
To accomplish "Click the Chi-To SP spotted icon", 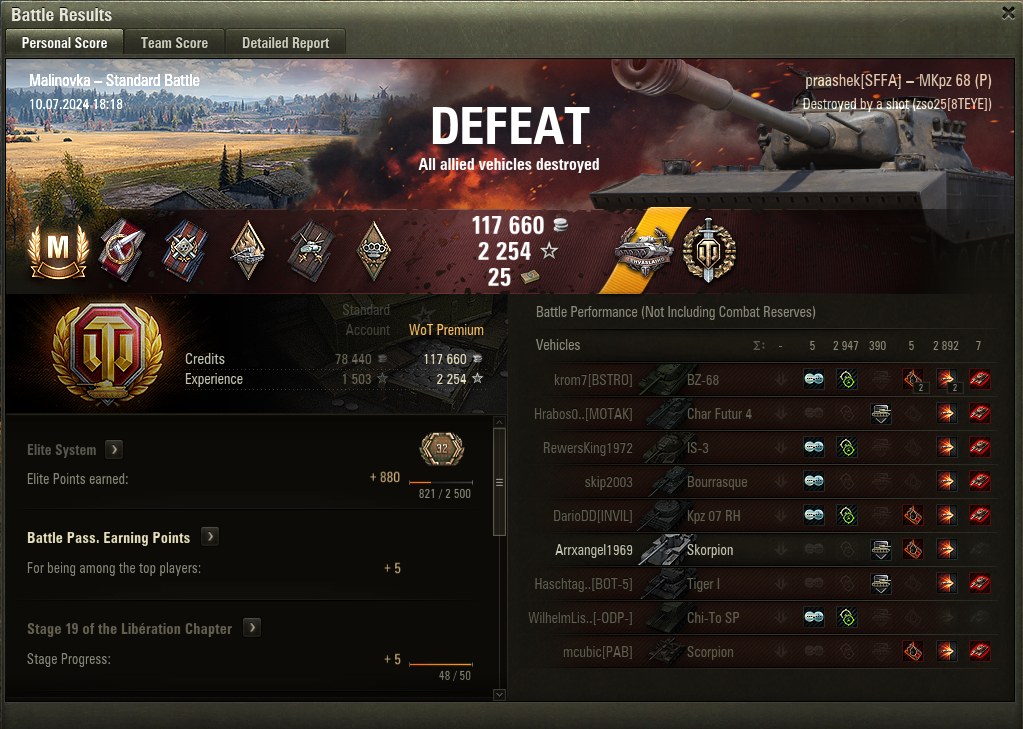I will [814, 617].
